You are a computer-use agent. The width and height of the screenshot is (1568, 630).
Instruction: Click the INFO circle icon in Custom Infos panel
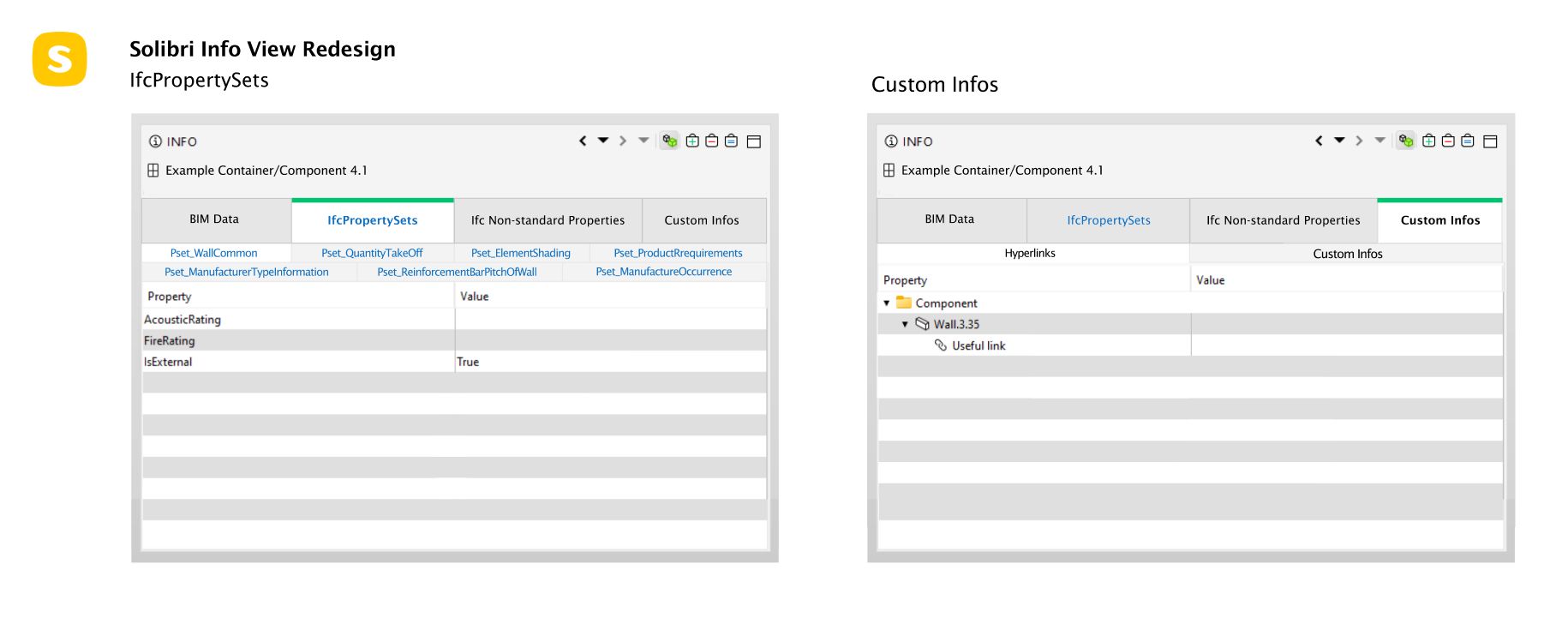pos(891,141)
